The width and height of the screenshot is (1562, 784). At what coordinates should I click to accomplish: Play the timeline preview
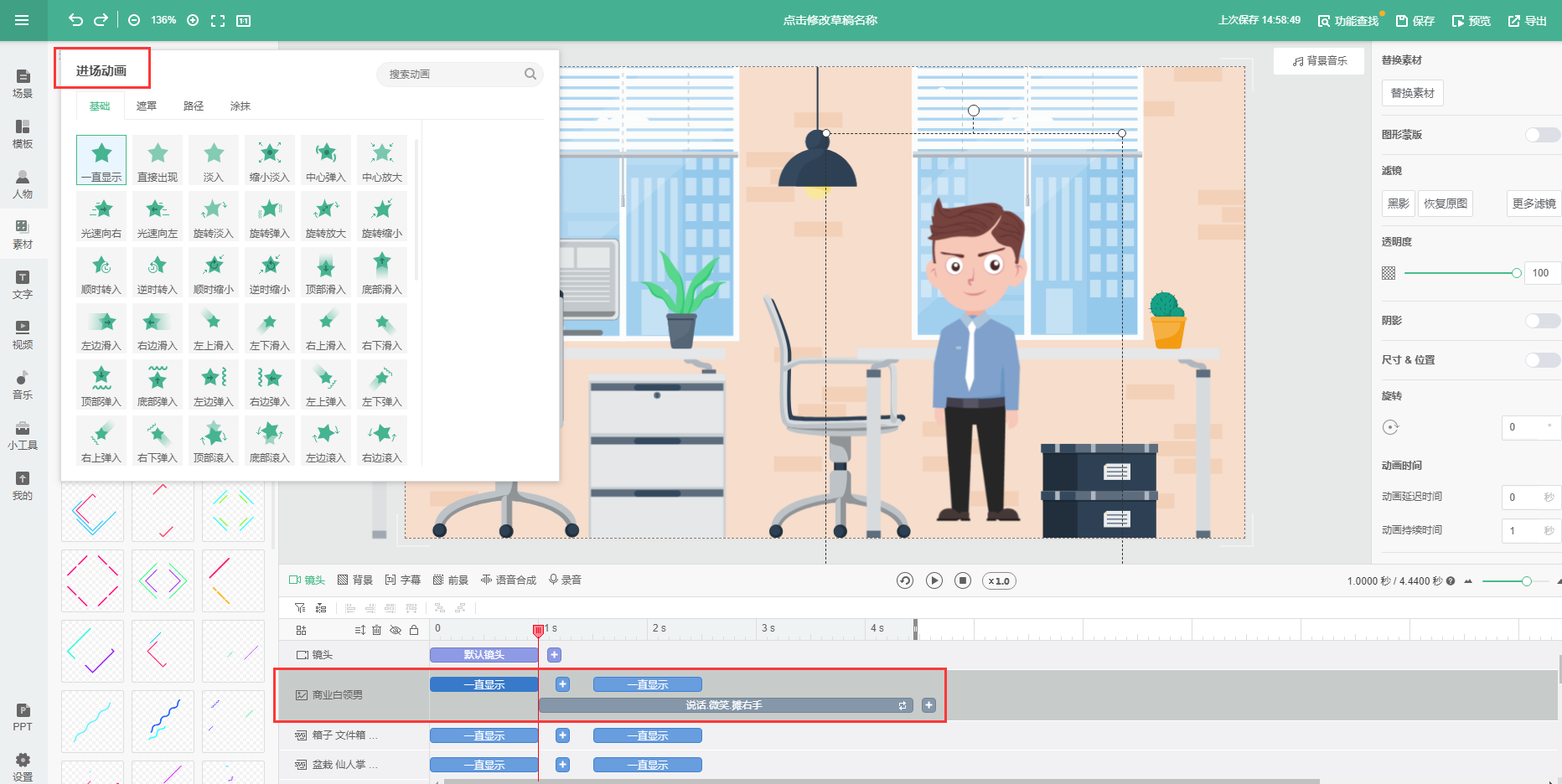[934, 580]
